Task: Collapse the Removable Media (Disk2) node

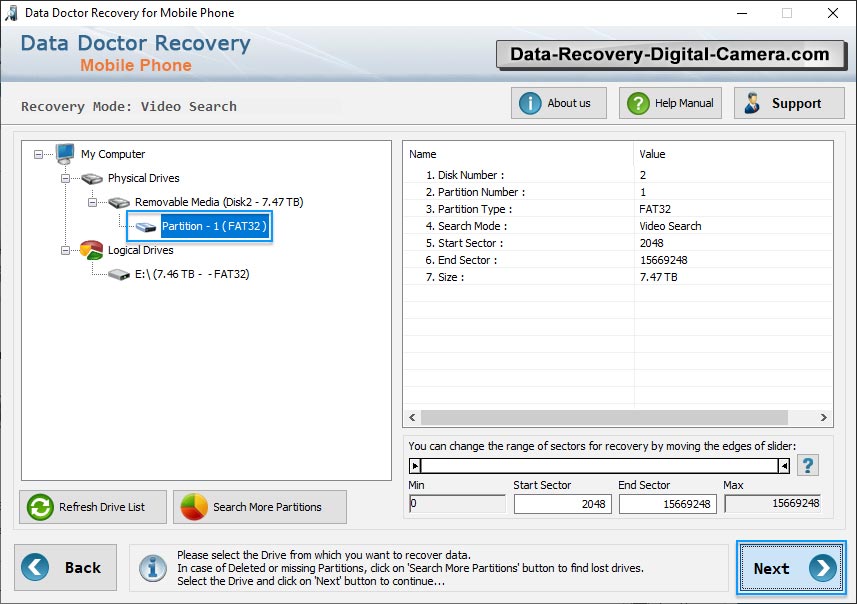Action: tap(92, 203)
